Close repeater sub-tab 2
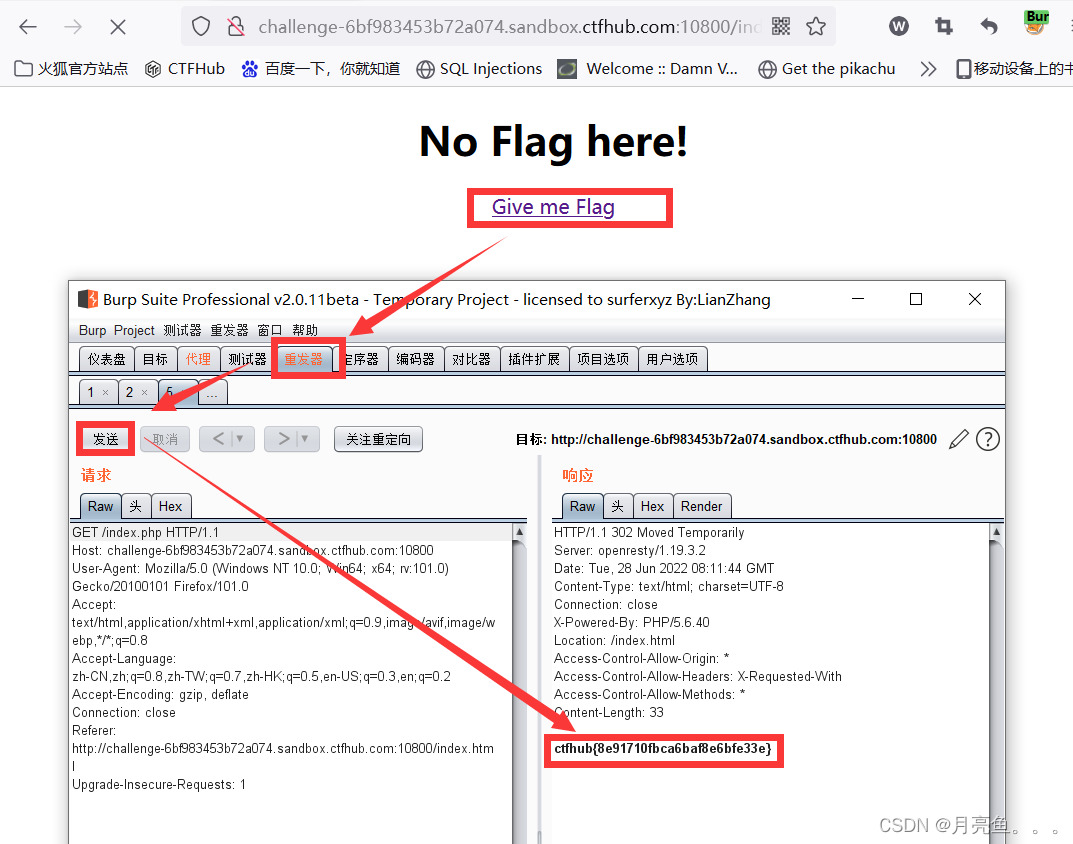This screenshot has height=844, width=1073. [x=144, y=392]
